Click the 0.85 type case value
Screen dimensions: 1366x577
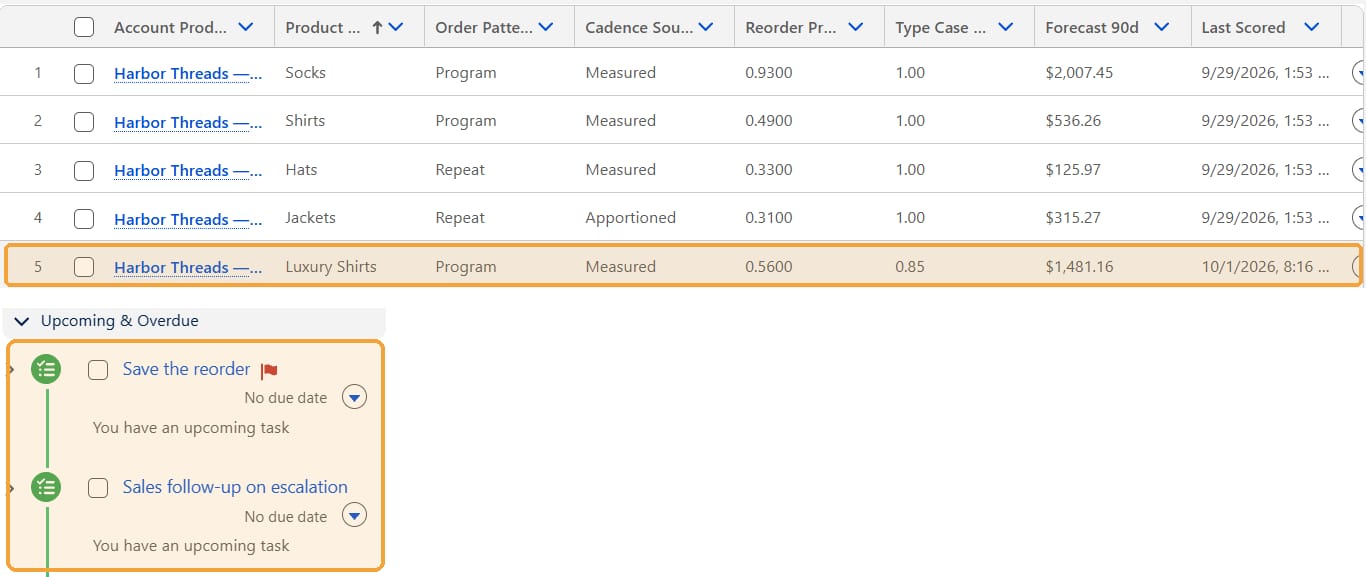point(910,267)
